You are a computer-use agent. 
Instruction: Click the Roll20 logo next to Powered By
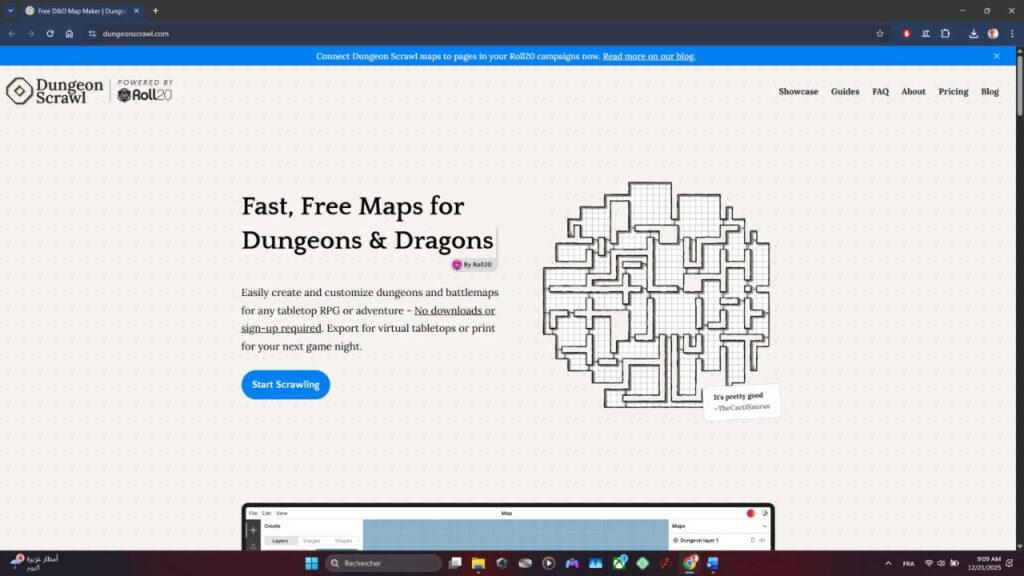pyautogui.click(x=143, y=95)
